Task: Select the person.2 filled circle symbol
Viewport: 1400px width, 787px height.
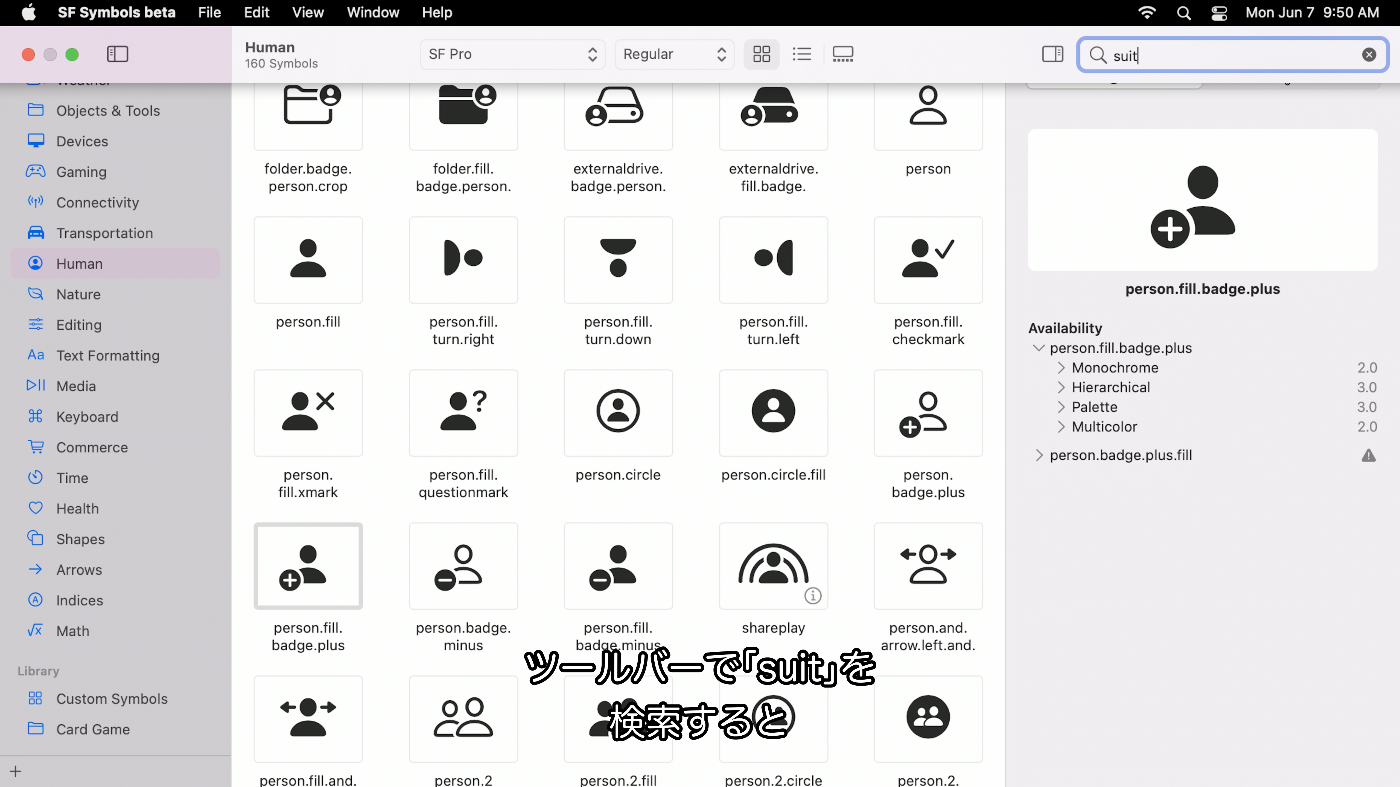Action: pyautogui.click(x=928, y=719)
